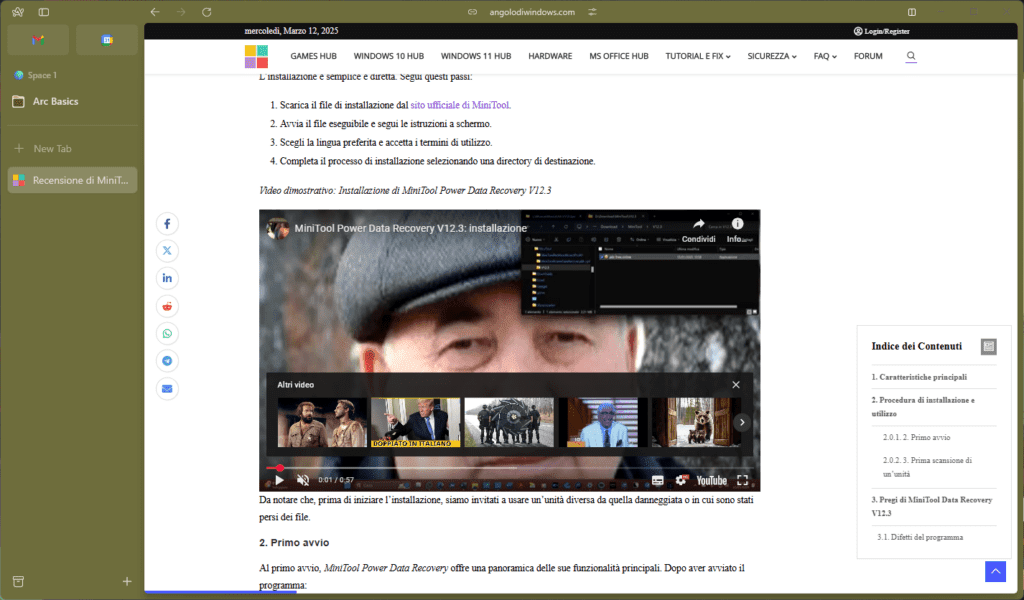Toggle the Arc sidebar visibility
1024x600 pixels.
click(x=43, y=12)
